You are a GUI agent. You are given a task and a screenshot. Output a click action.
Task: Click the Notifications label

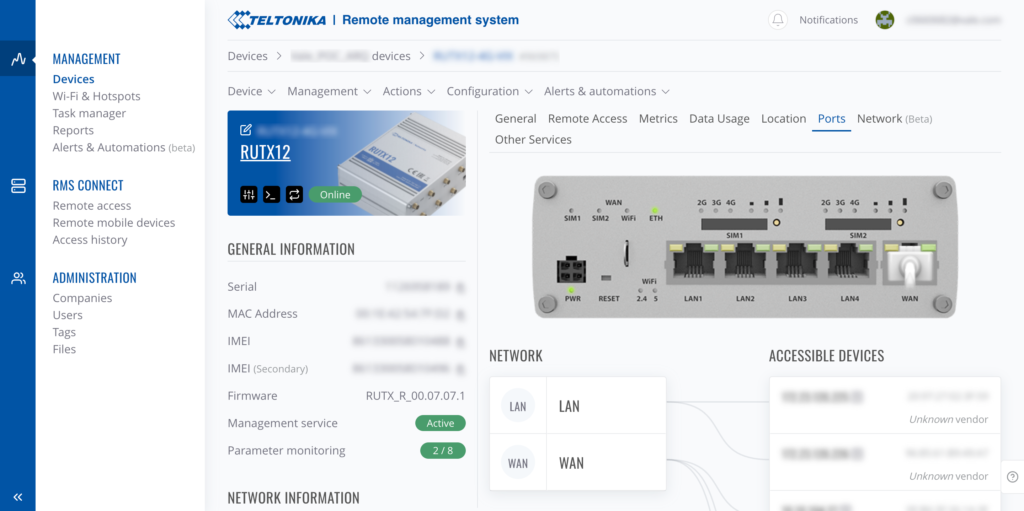tap(829, 20)
